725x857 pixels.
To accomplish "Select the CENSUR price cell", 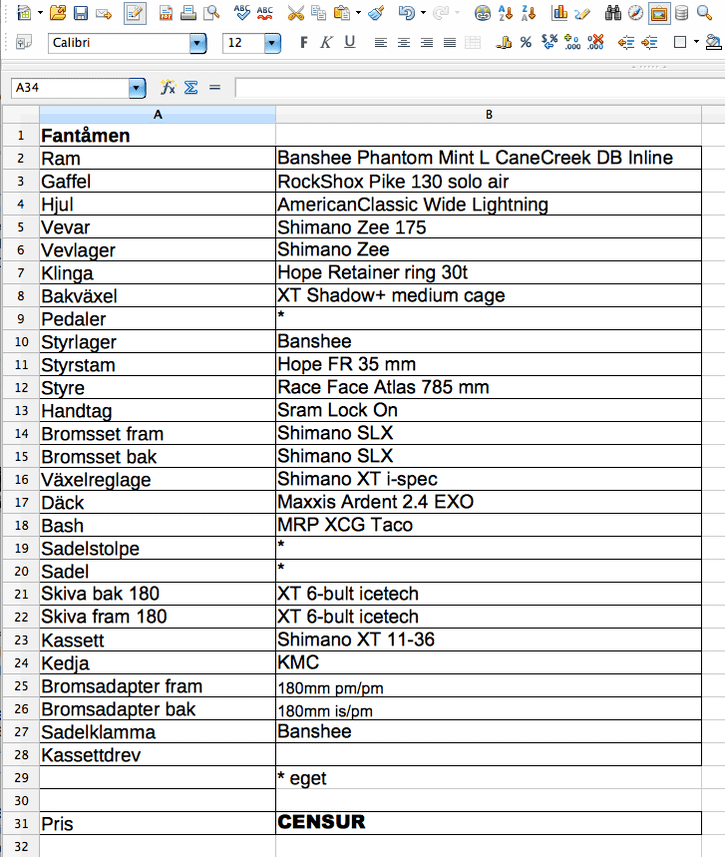I will pyautogui.click(x=489, y=823).
